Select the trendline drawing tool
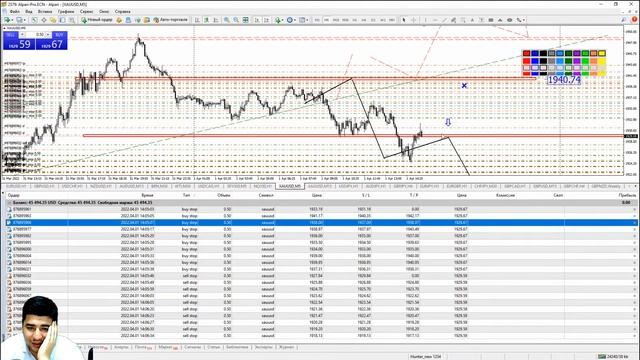640x360 pixels. pos(444,20)
